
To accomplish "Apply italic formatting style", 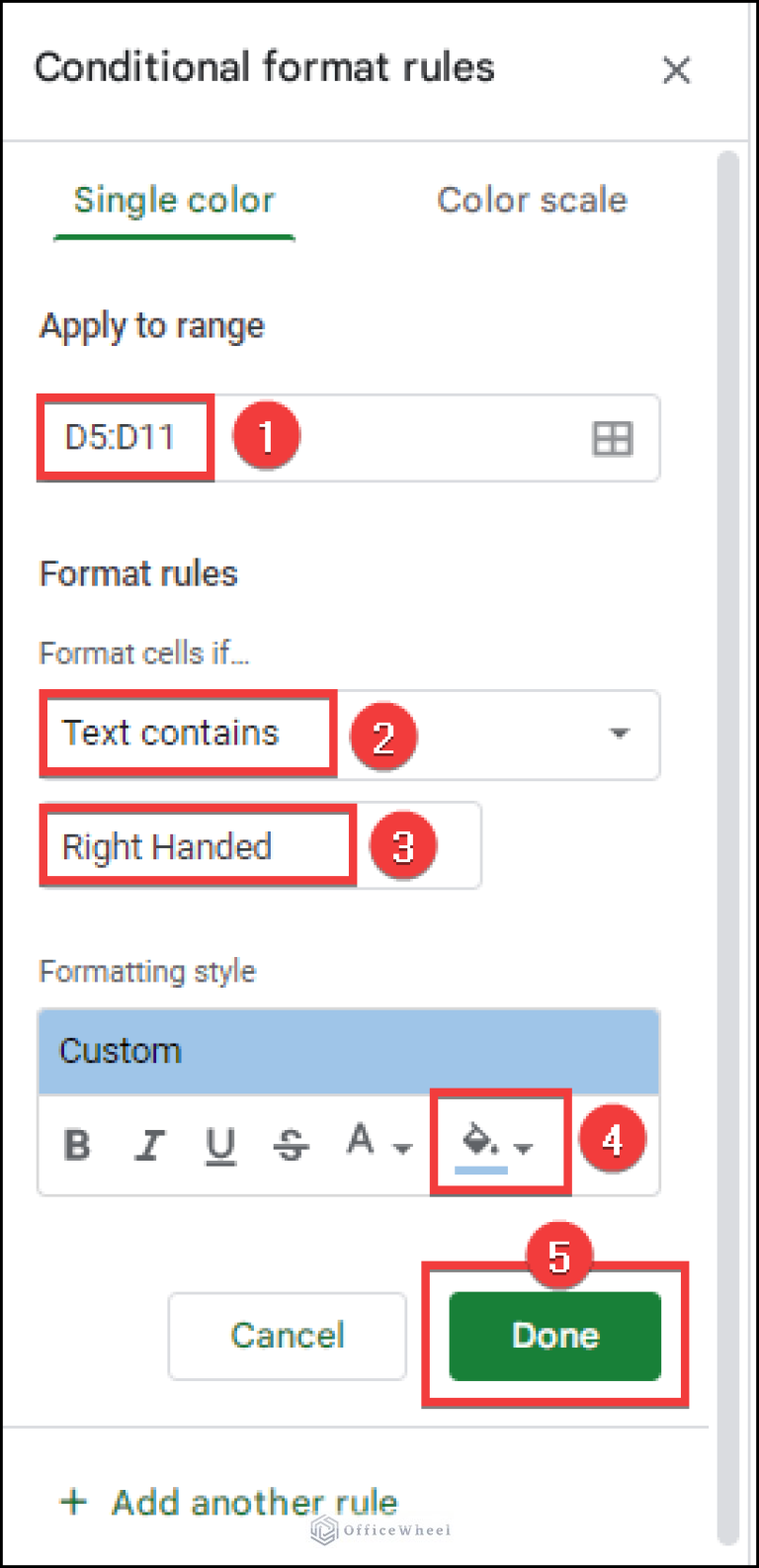I will pos(149,1145).
